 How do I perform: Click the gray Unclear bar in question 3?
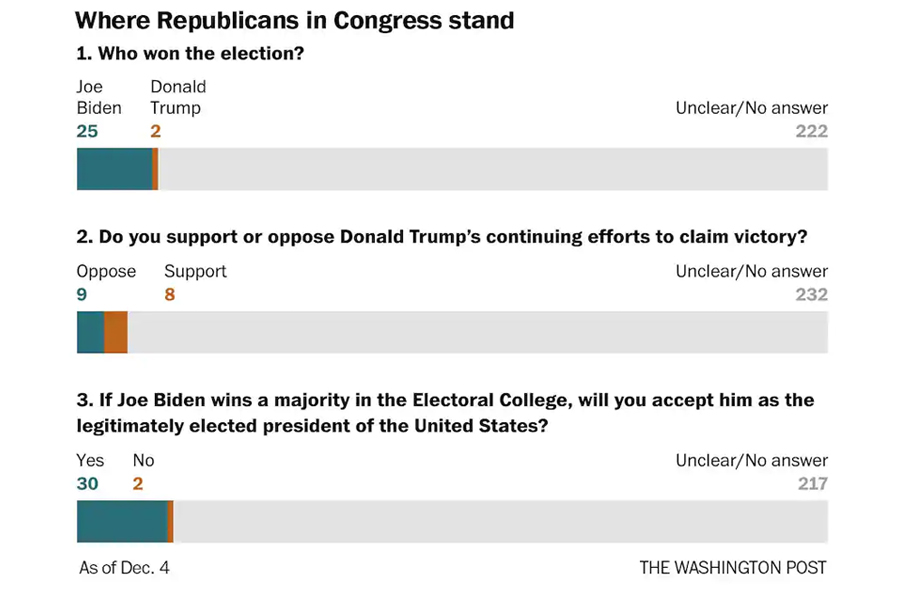click(x=501, y=521)
